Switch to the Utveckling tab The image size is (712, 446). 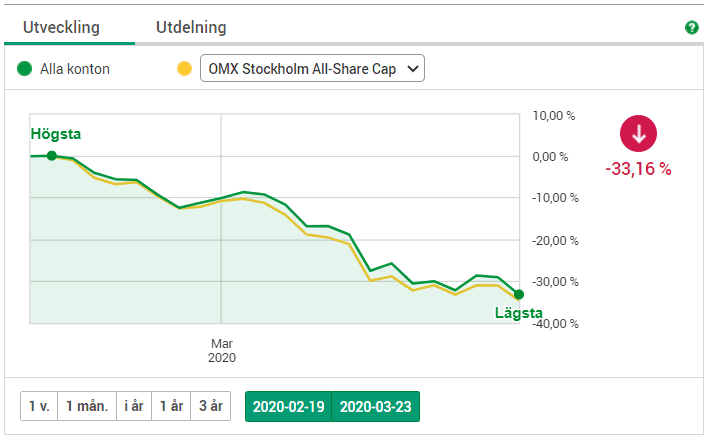[69, 28]
